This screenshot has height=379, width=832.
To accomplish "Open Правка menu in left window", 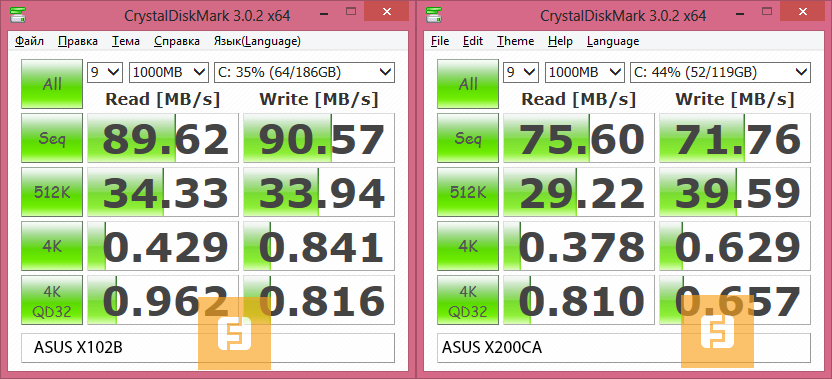I will (x=77, y=41).
